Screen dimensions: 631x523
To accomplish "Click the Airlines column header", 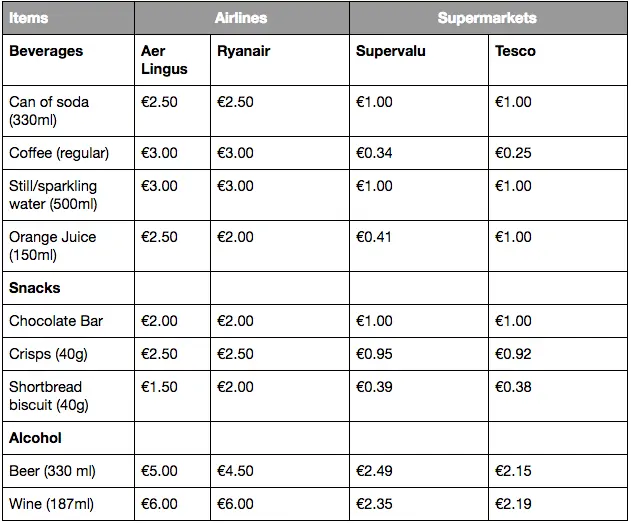I will click(x=241, y=18).
